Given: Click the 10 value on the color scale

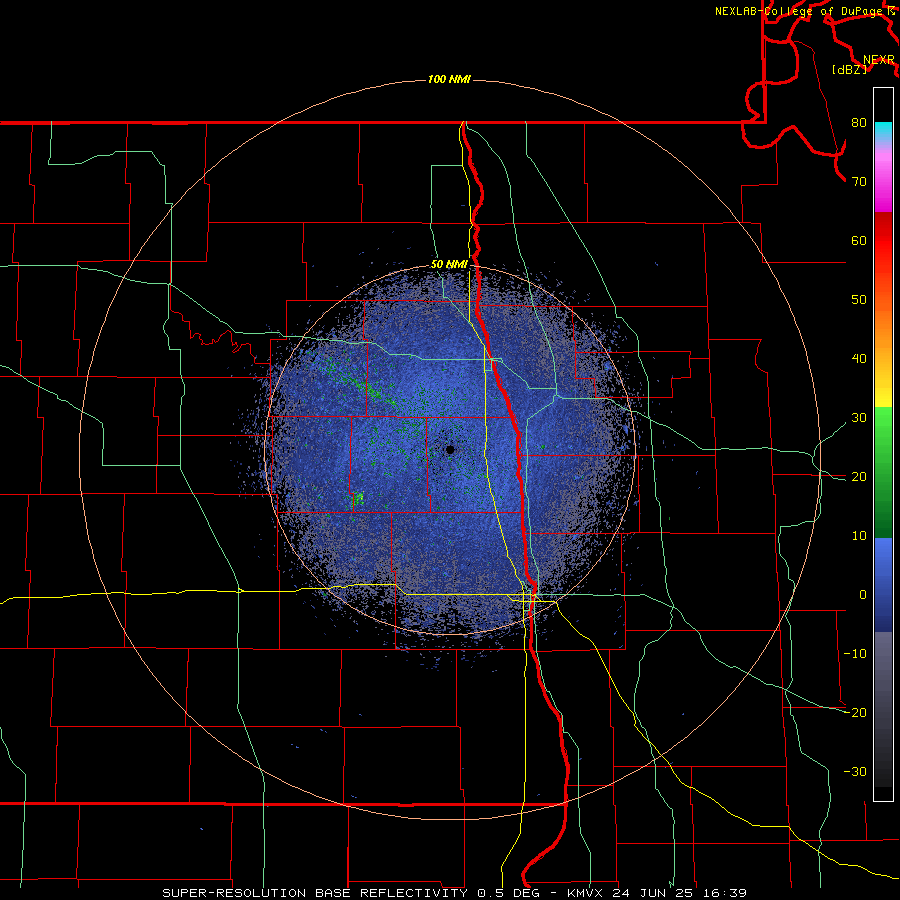Looking at the screenshot, I should click(x=859, y=536).
